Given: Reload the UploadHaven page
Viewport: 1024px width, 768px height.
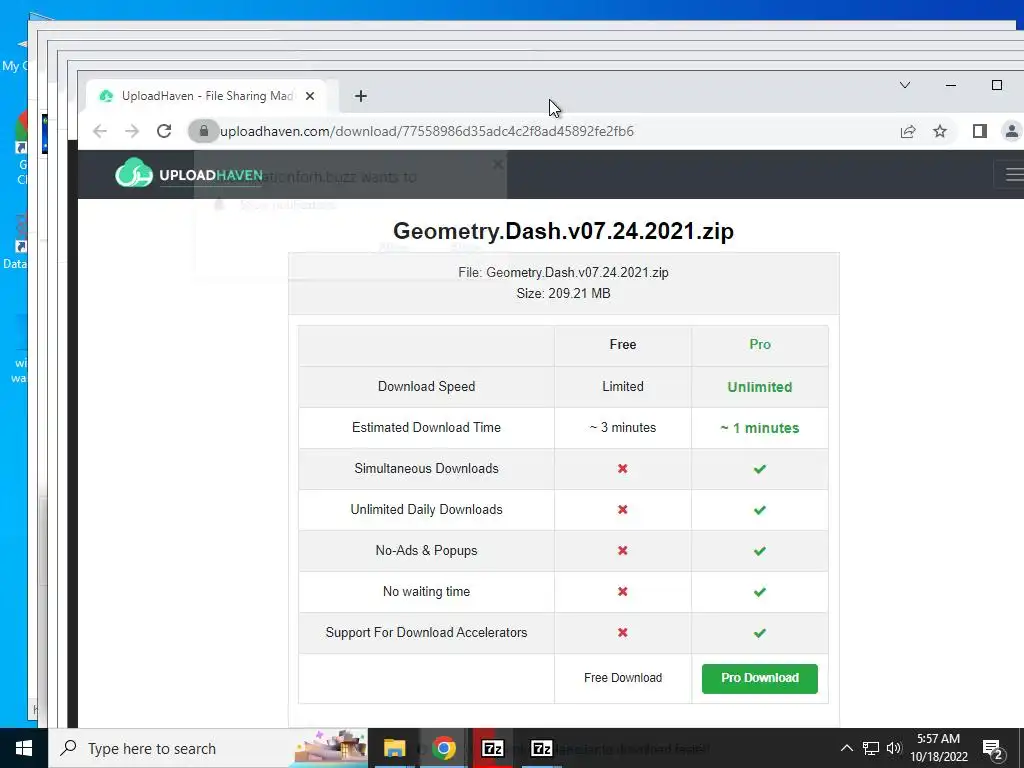Looking at the screenshot, I should [x=164, y=131].
